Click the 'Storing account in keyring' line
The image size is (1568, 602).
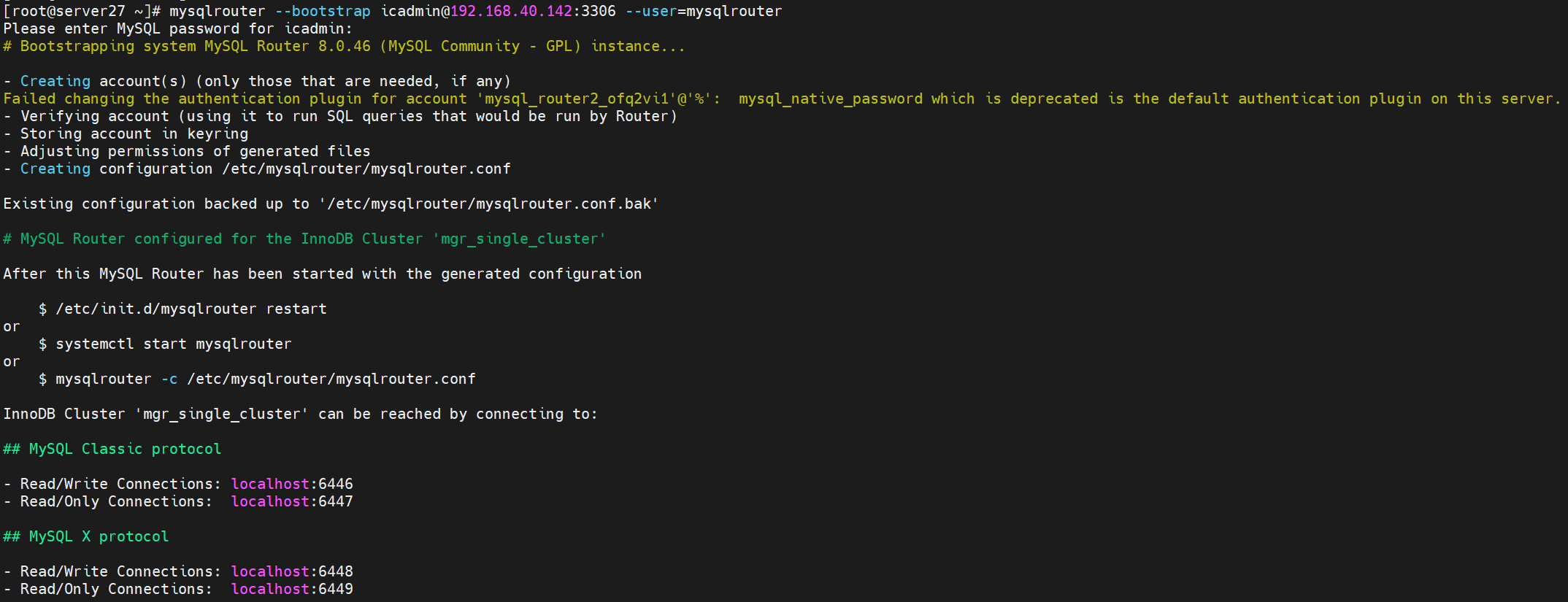126,134
